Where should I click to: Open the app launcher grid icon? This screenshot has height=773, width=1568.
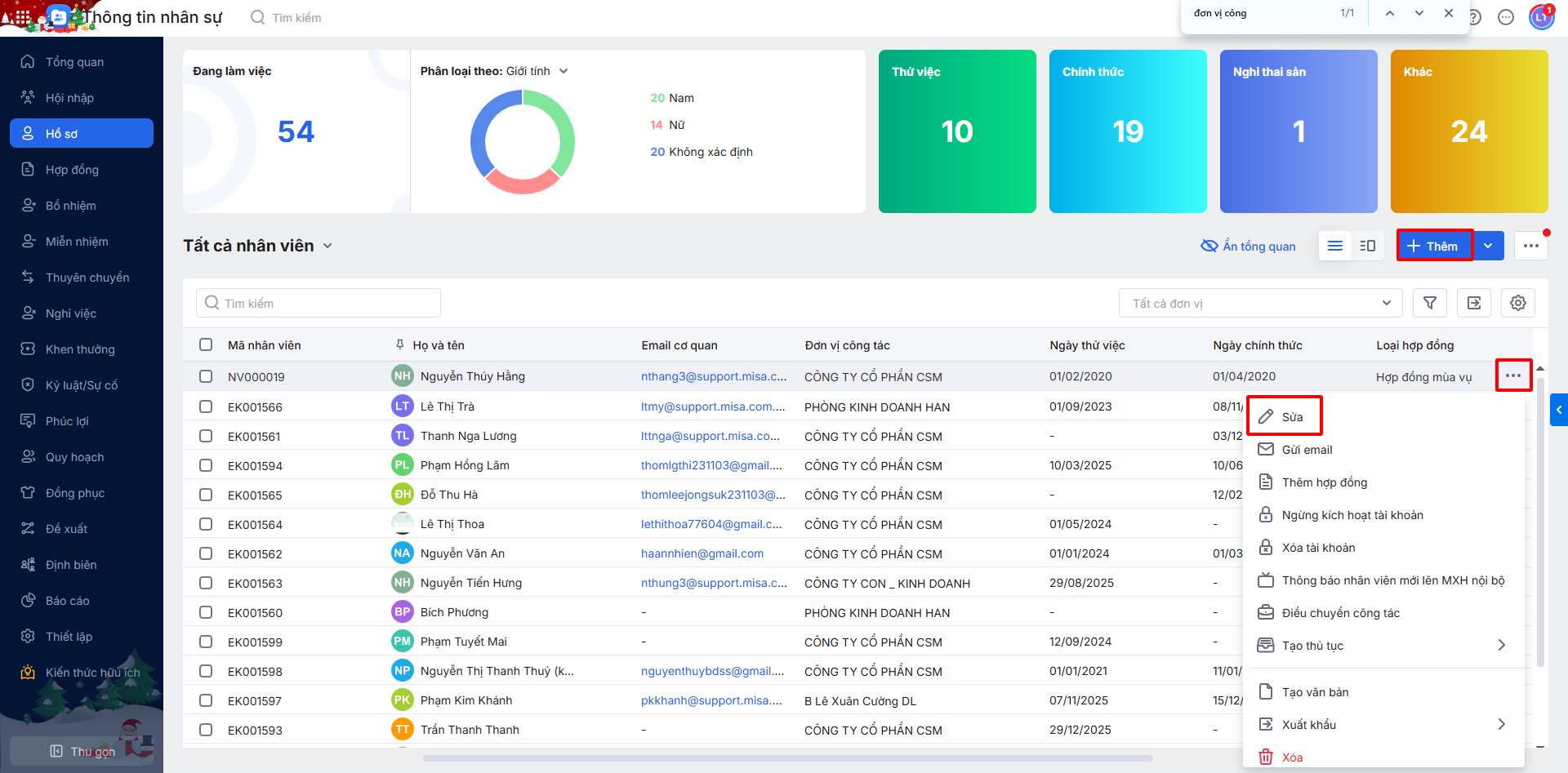[22, 16]
